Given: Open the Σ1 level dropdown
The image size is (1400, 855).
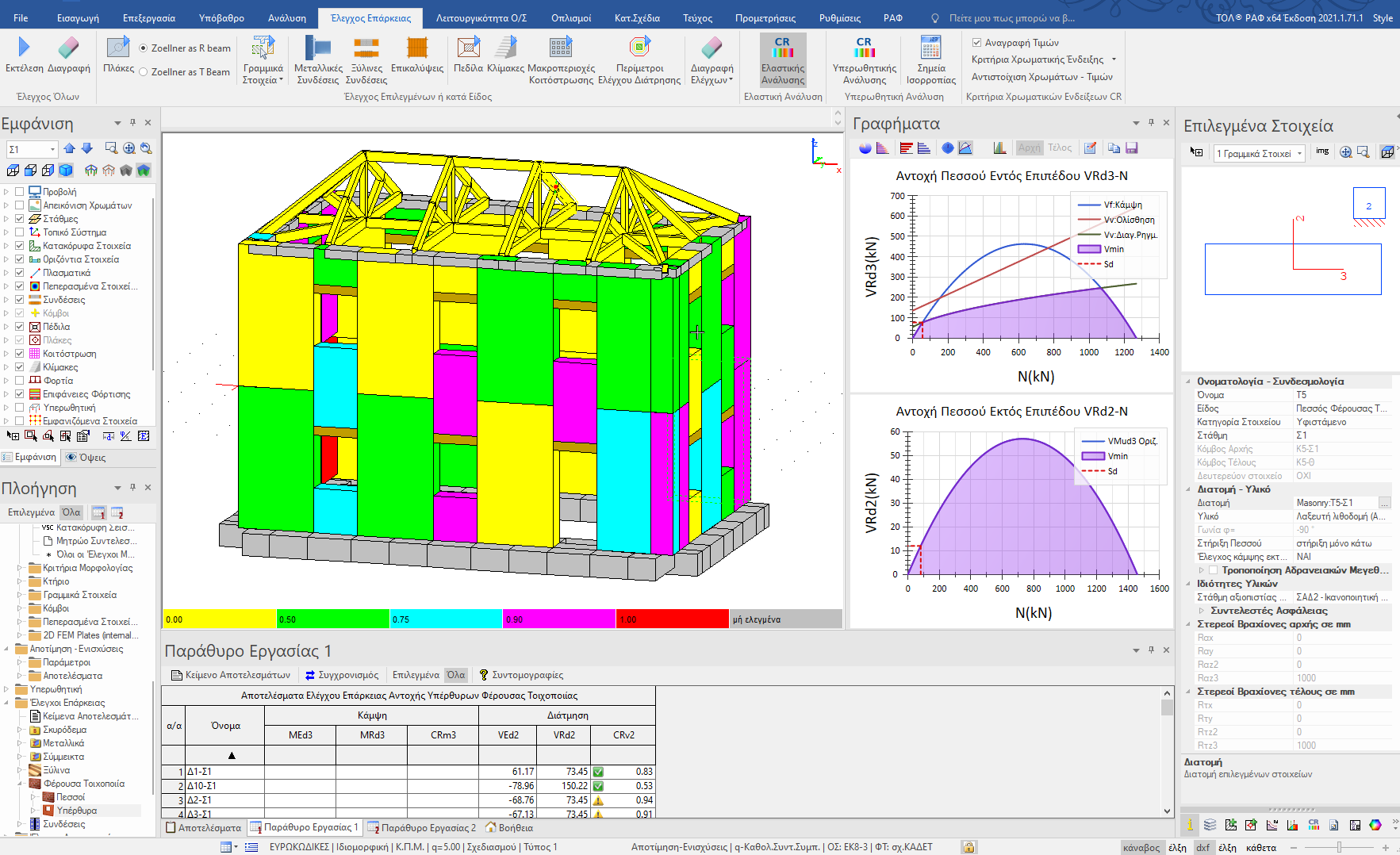Looking at the screenshot, I should point(52,149).
